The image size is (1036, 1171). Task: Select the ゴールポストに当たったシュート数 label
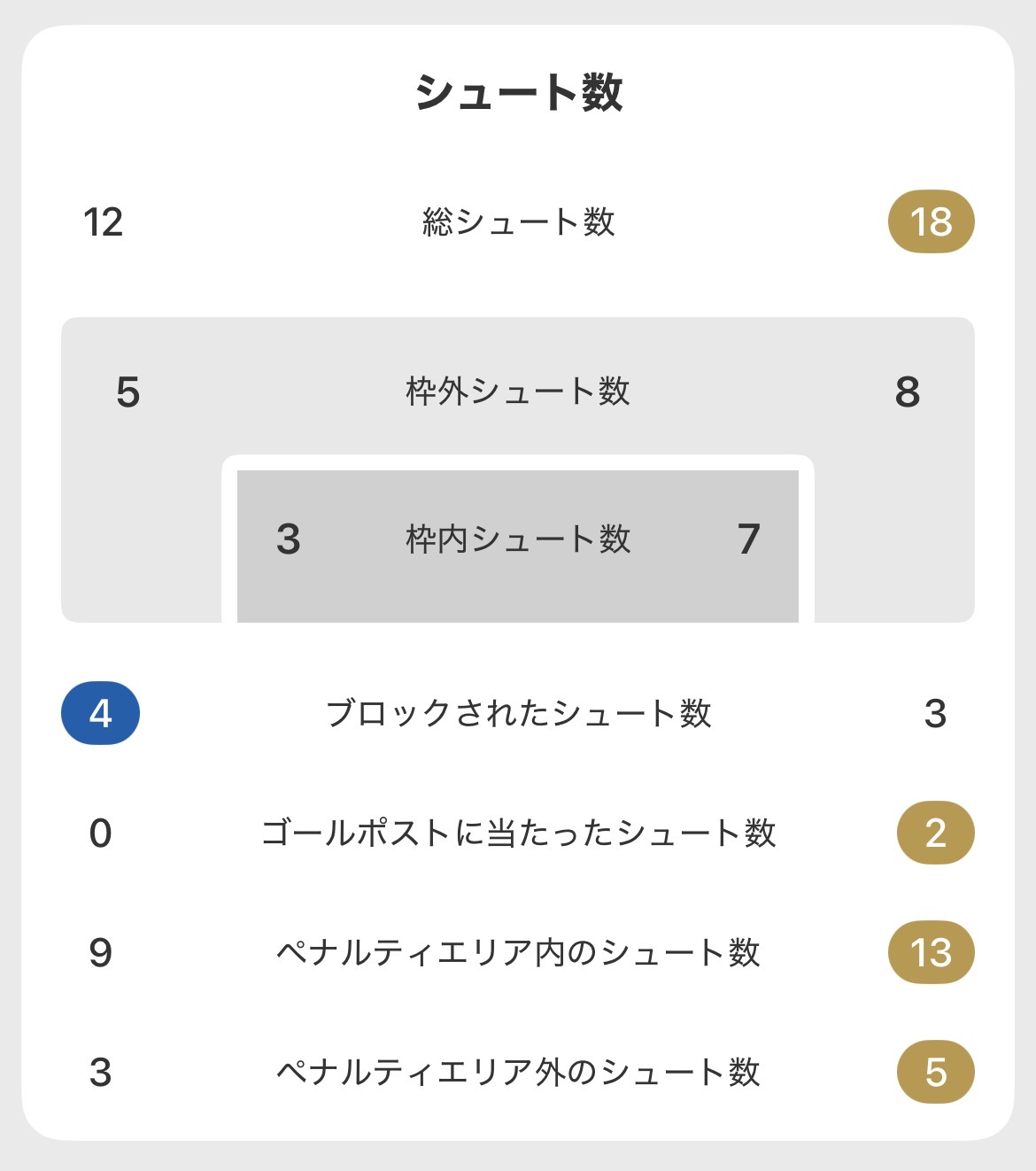(519, 833)
